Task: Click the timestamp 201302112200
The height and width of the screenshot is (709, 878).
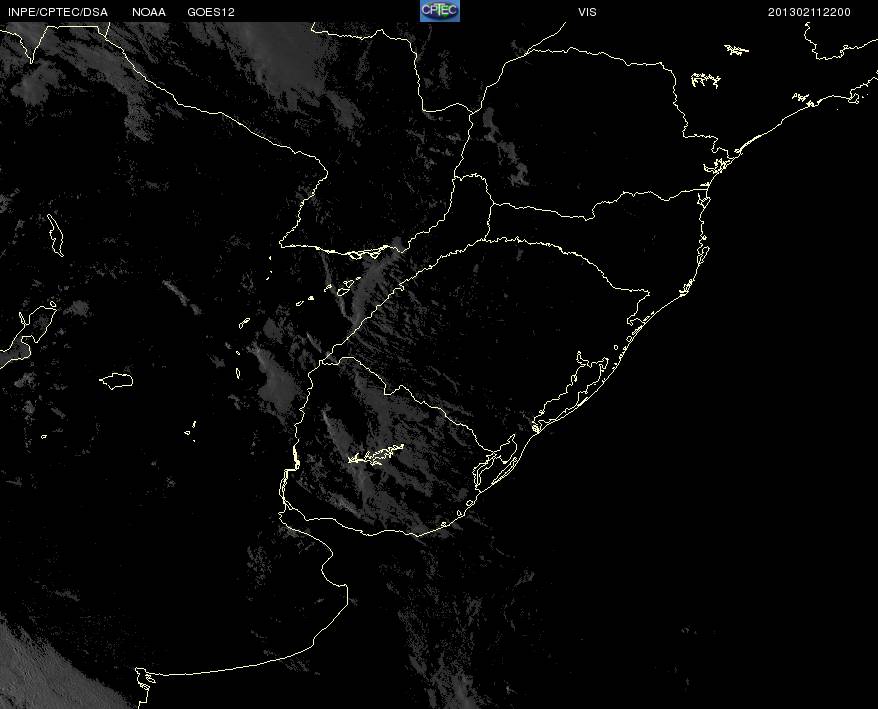Action: click(809, 12)
